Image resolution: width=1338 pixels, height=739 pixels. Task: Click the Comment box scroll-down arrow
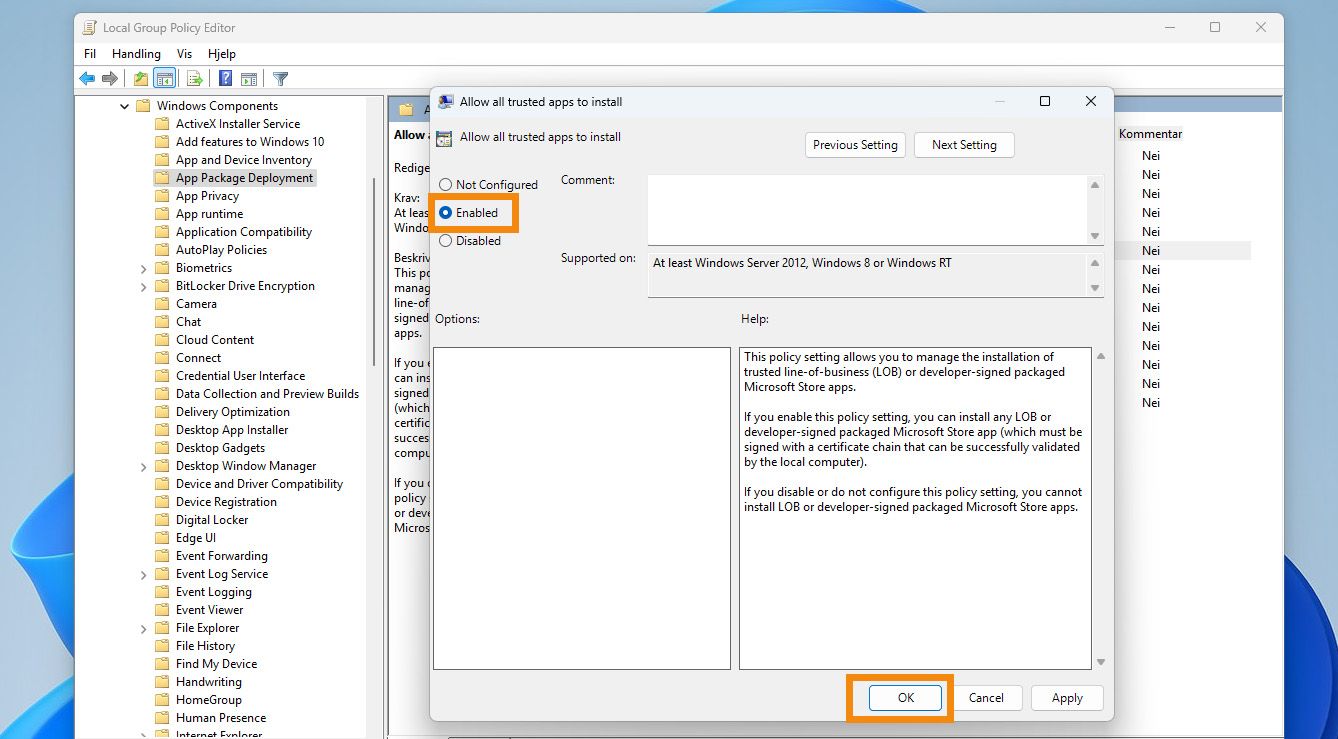[1095, 236]
